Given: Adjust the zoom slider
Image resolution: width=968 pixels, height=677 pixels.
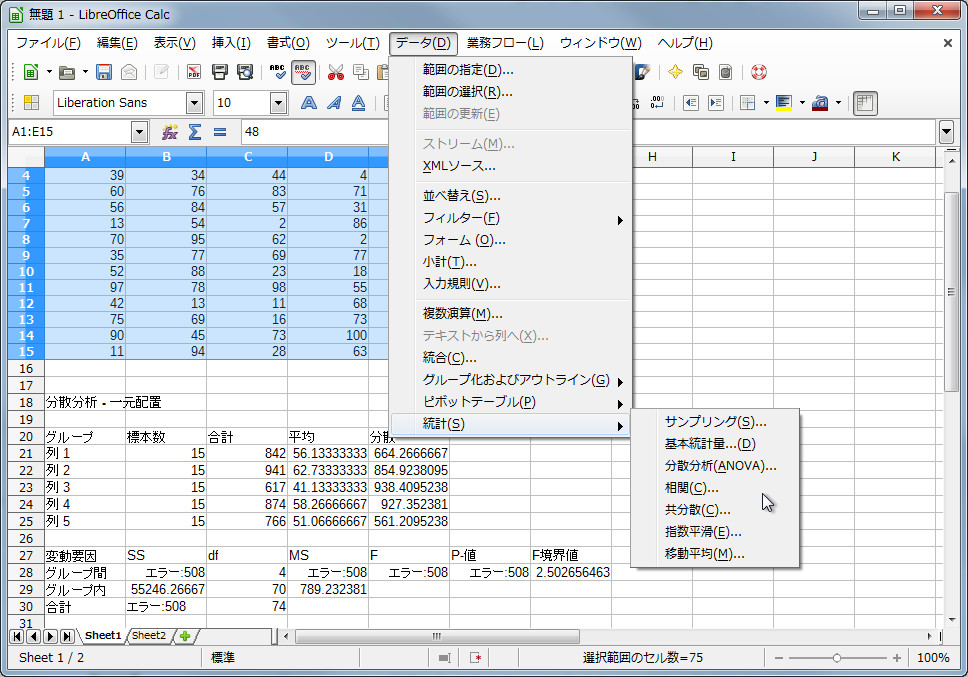Looking at the screenshot, I should point(836,658).
